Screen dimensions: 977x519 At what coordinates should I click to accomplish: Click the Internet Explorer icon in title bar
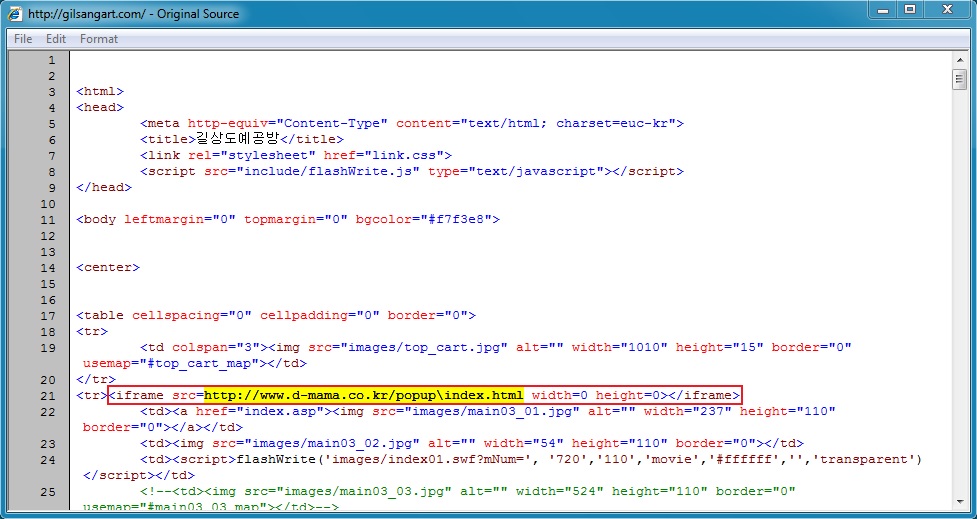click(x=15, y=13)
